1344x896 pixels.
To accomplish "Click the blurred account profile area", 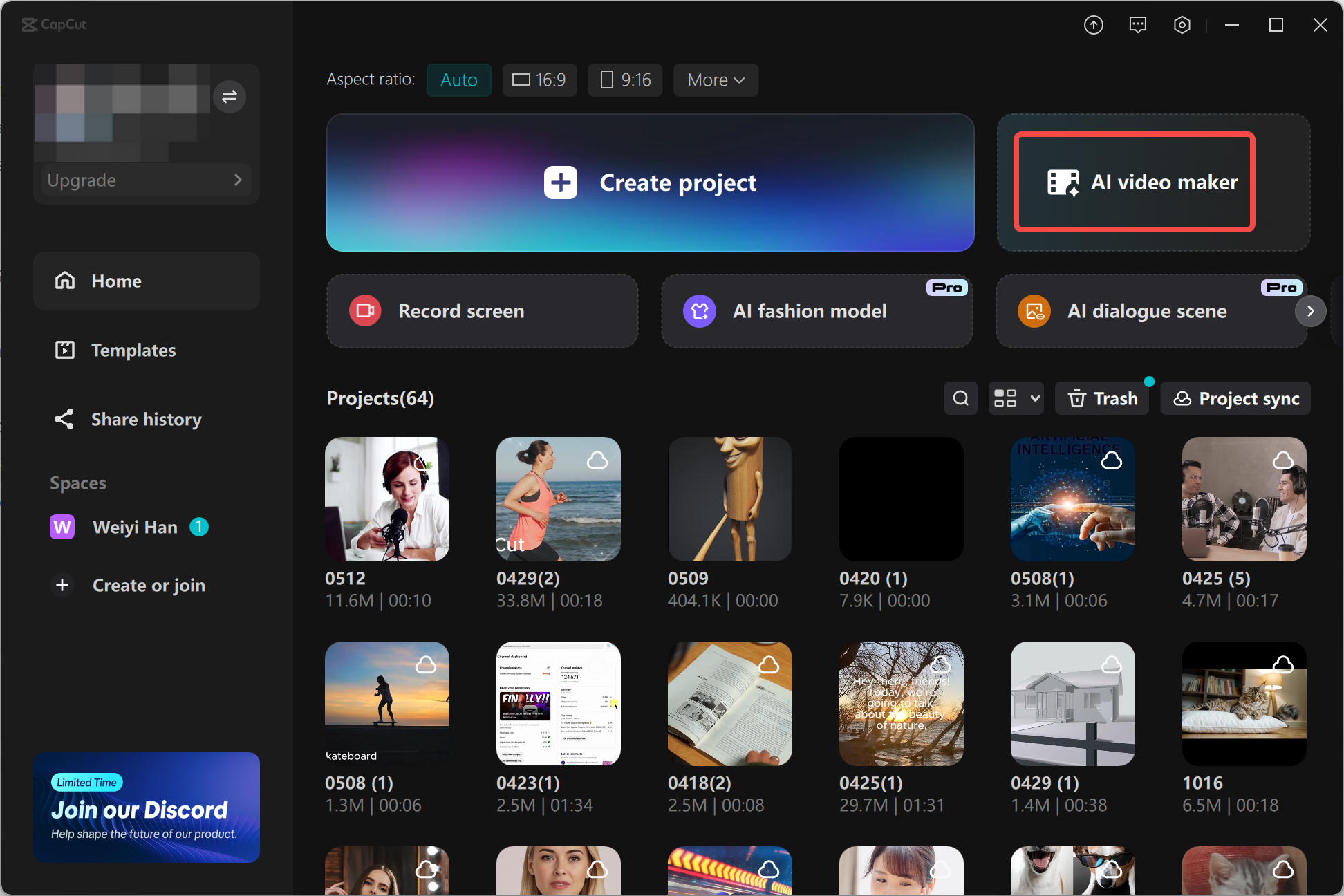I will (x=122, y=113).
